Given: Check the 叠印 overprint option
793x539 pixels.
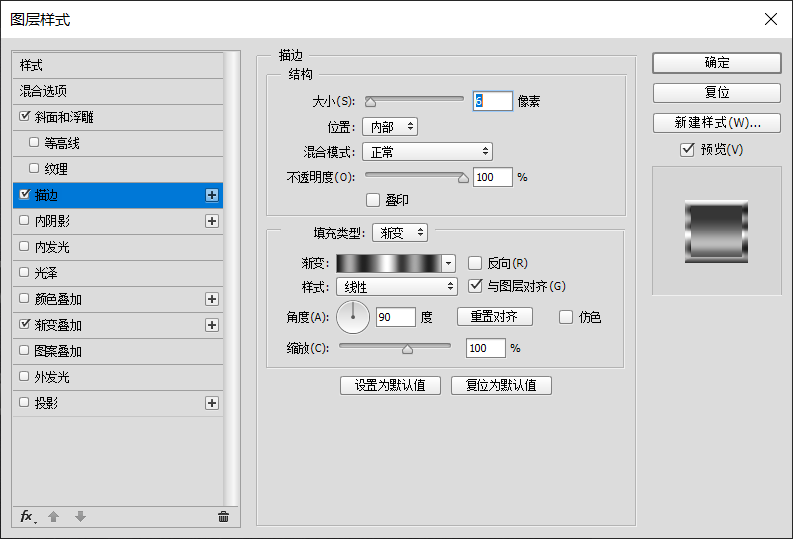Looking at the screenshot, I should tap(373, 200).
